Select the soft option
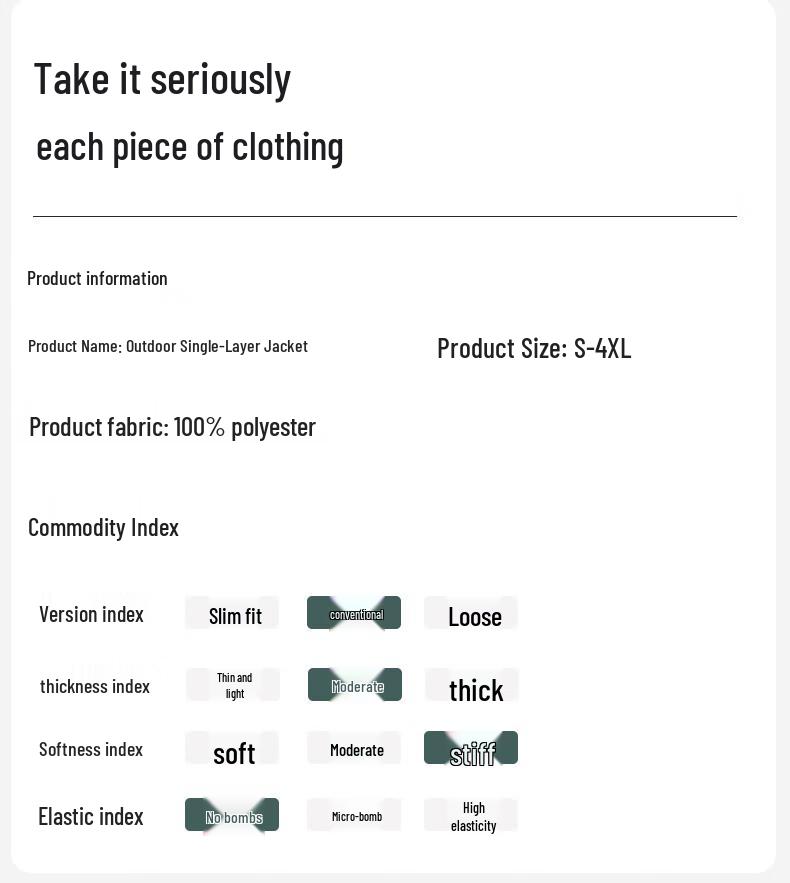 click(x=232, y=750)
